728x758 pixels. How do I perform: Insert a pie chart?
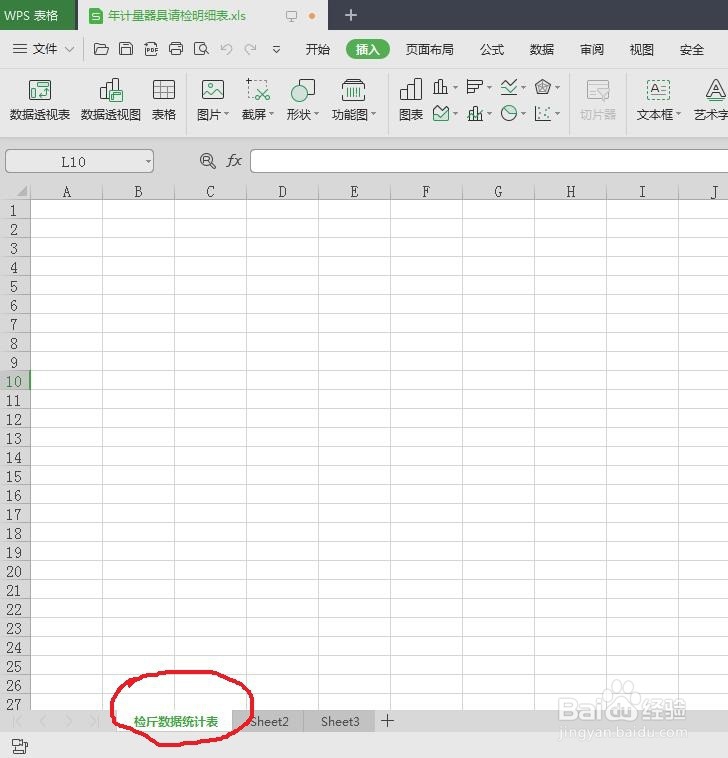[509, 114]
